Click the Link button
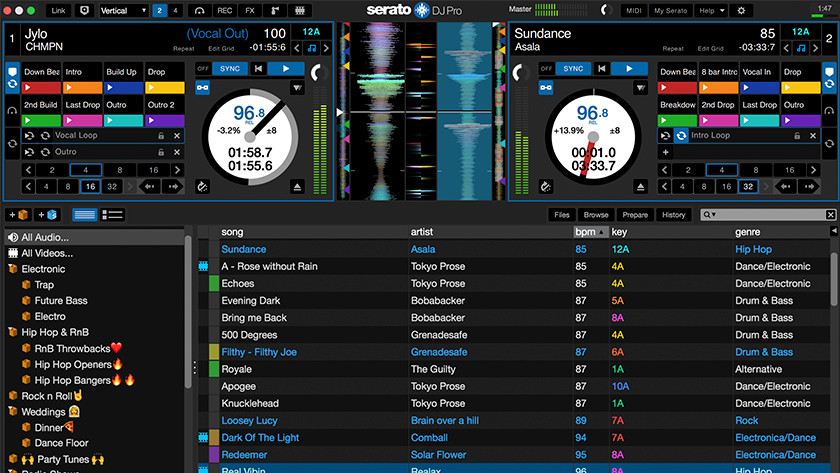Image resolution: width=840 pixels, height=473 pixels. pos(58,10)
